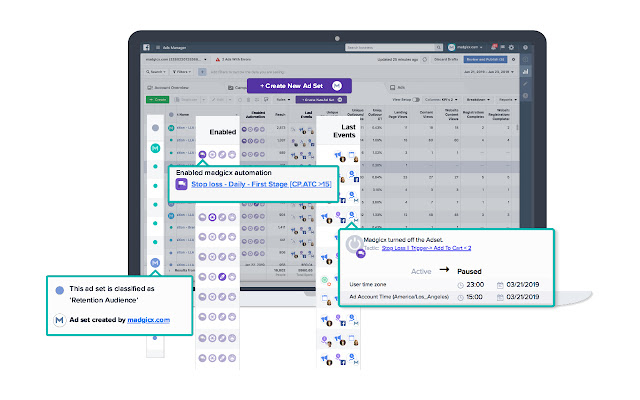
Task: Click M logo beside Ad set created by
Action: [60, 320]
